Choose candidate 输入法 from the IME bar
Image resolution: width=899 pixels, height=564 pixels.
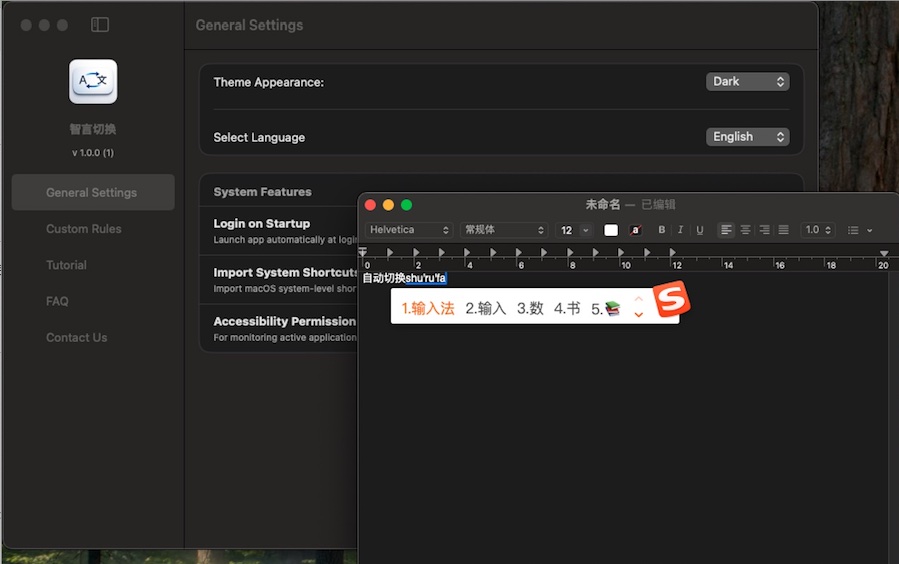(428, 308)
